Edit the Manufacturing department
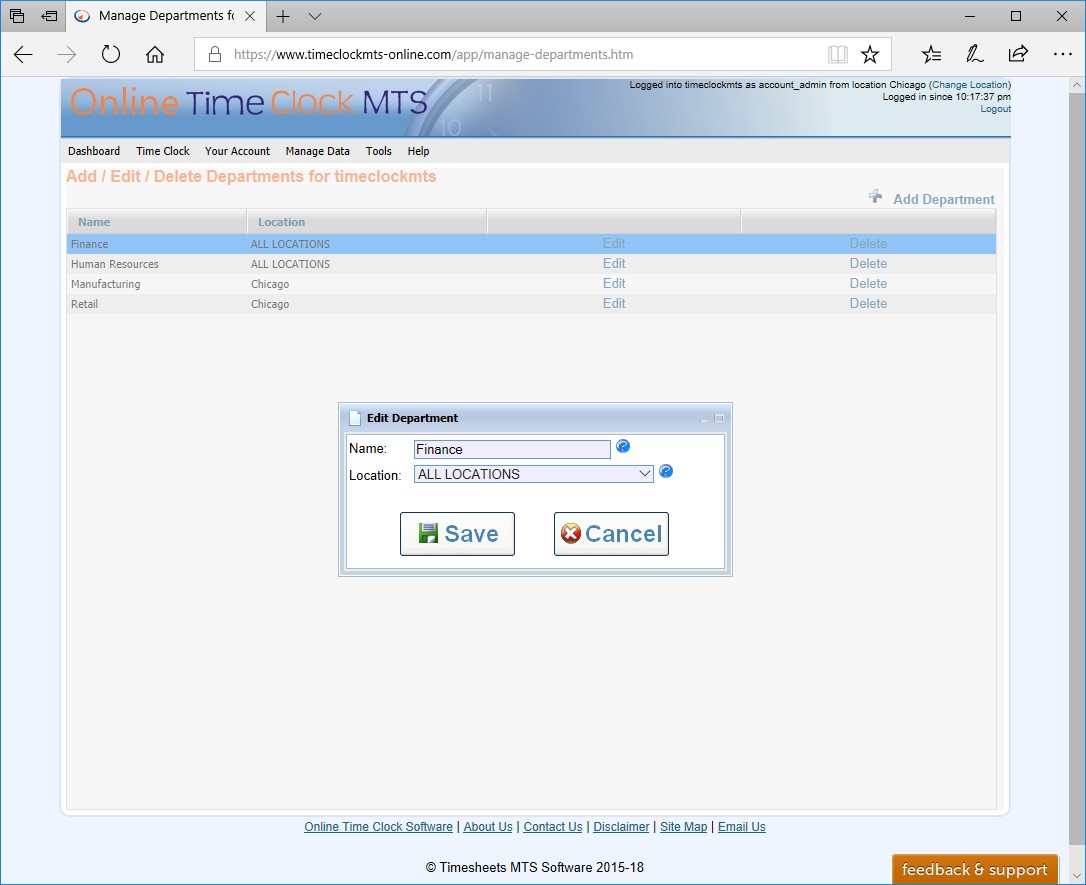The image size is (1086, 885). coord(614,283)
